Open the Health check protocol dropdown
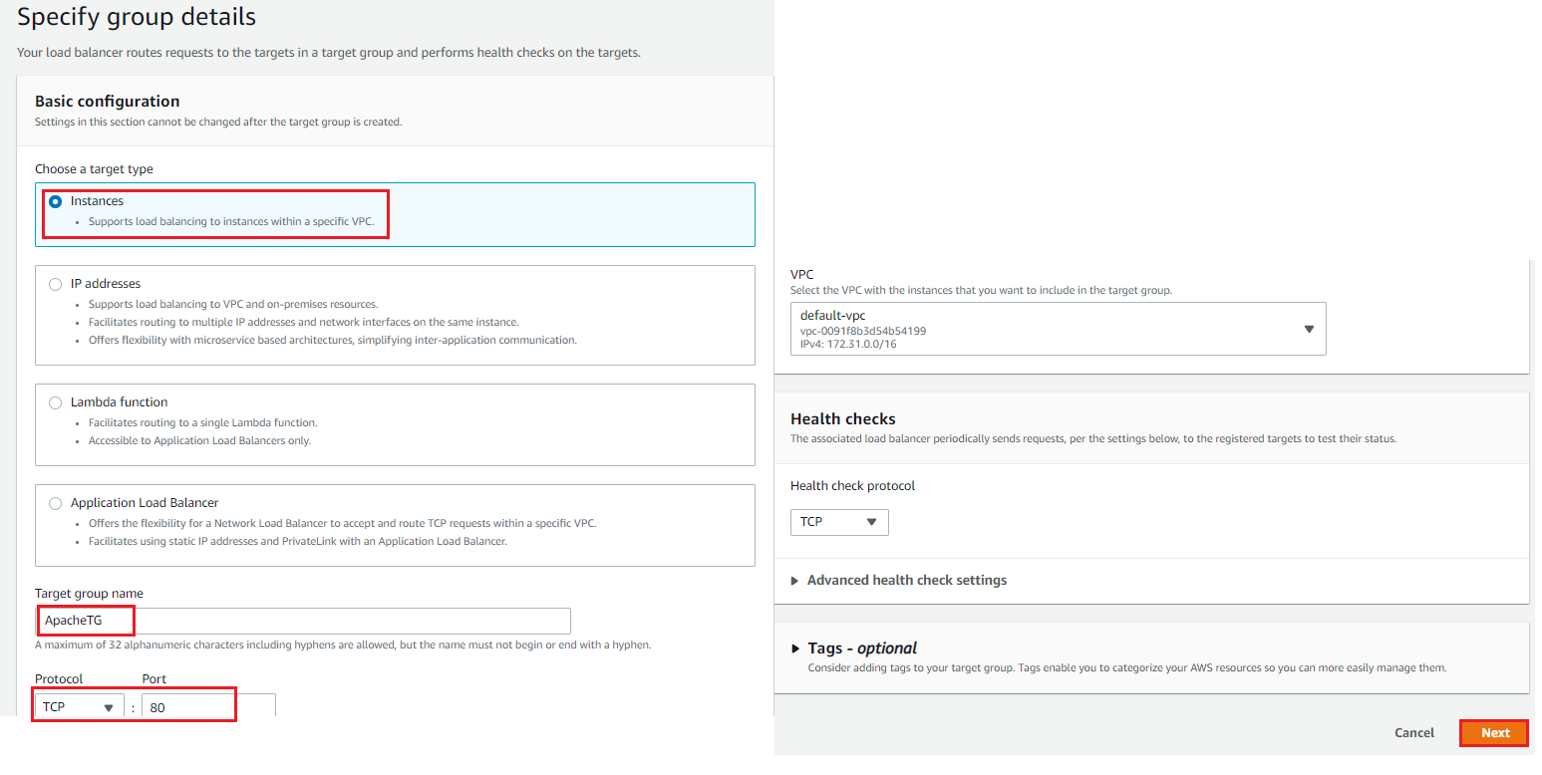The width and height of the screenshot is (1542, 775). click(x=838, y=522)
